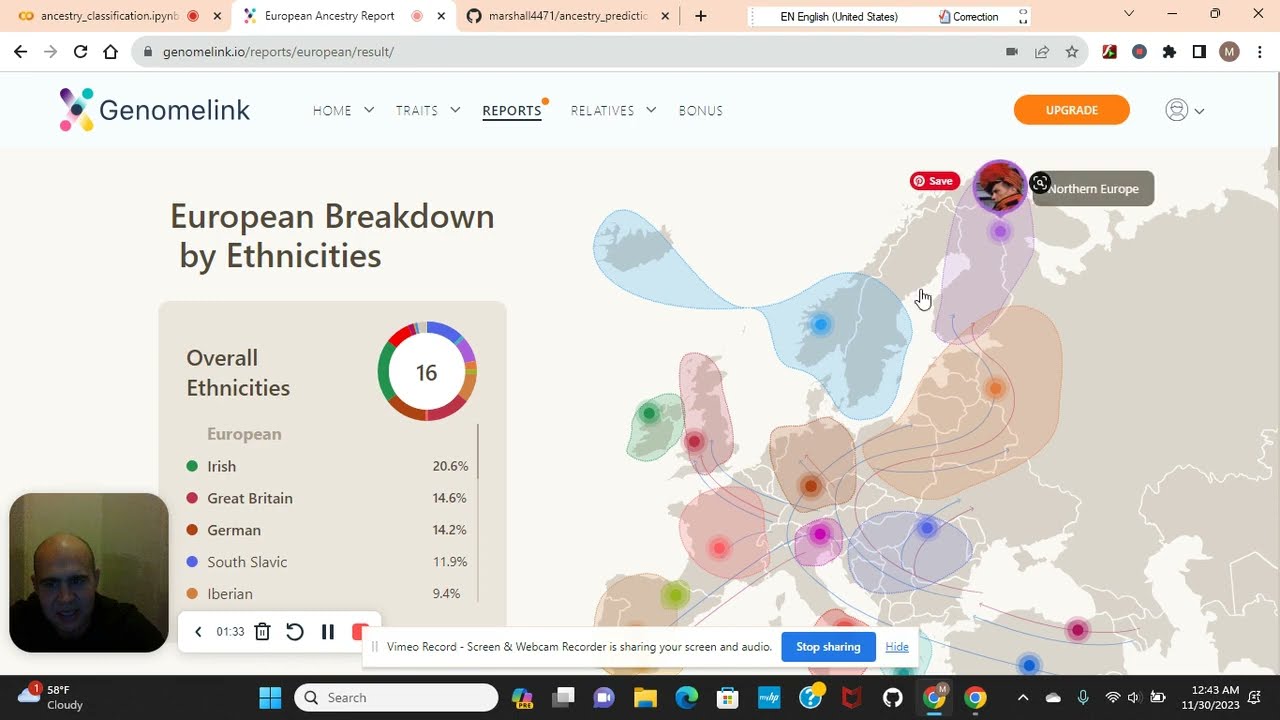This screenshot has height=720, width=1280.
Task: Click the orange UPGRADE button
Action: pos(1072,110)
